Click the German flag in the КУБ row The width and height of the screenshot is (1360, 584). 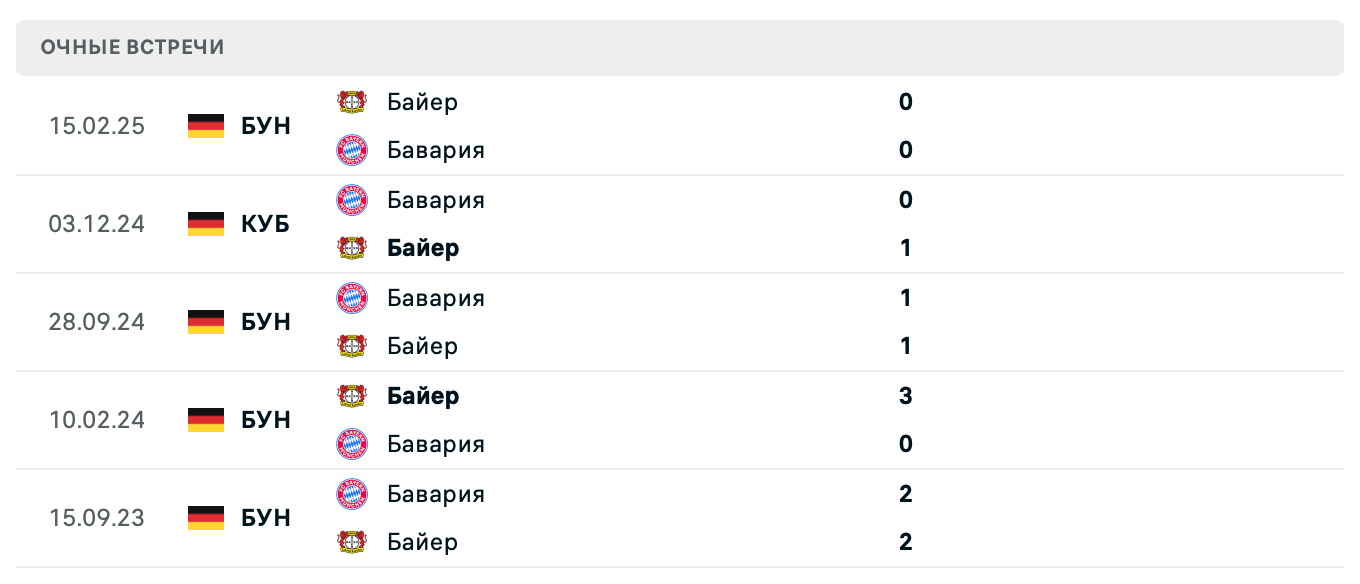click(203, 224)
